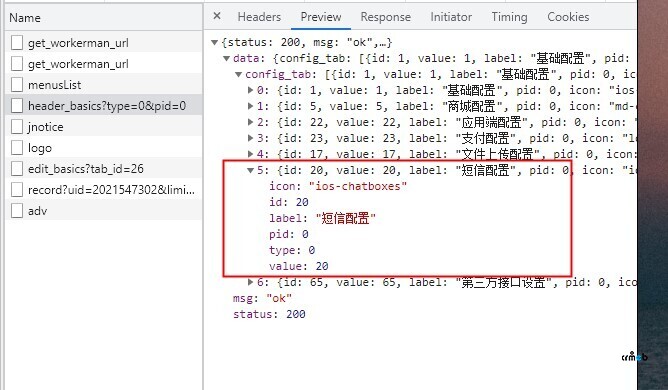Select the Cookies tab
The height and width of the screenshot is (390, 668).
click(x=568, y=17)
